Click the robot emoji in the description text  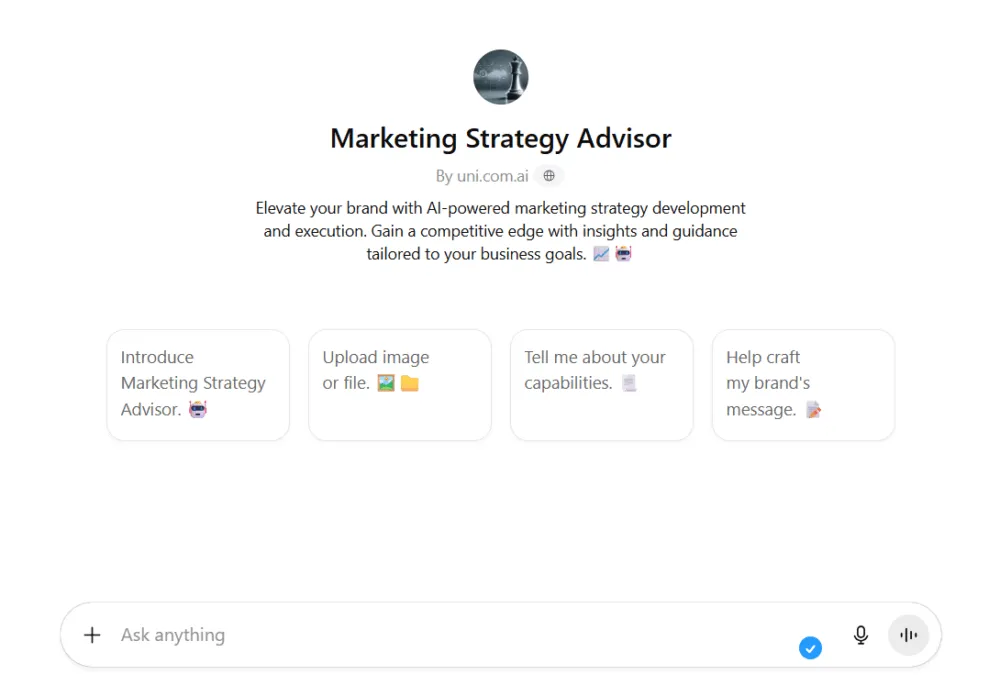[622, 253]
